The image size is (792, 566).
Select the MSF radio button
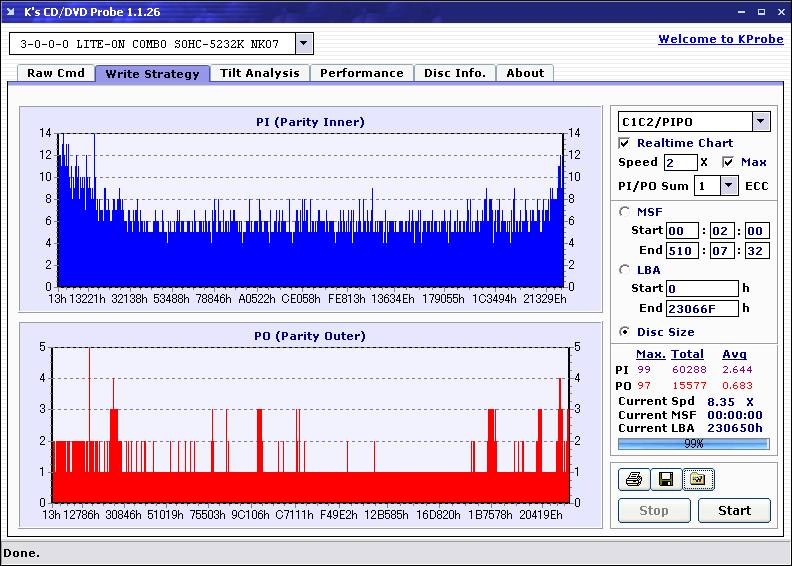(625, 211)
